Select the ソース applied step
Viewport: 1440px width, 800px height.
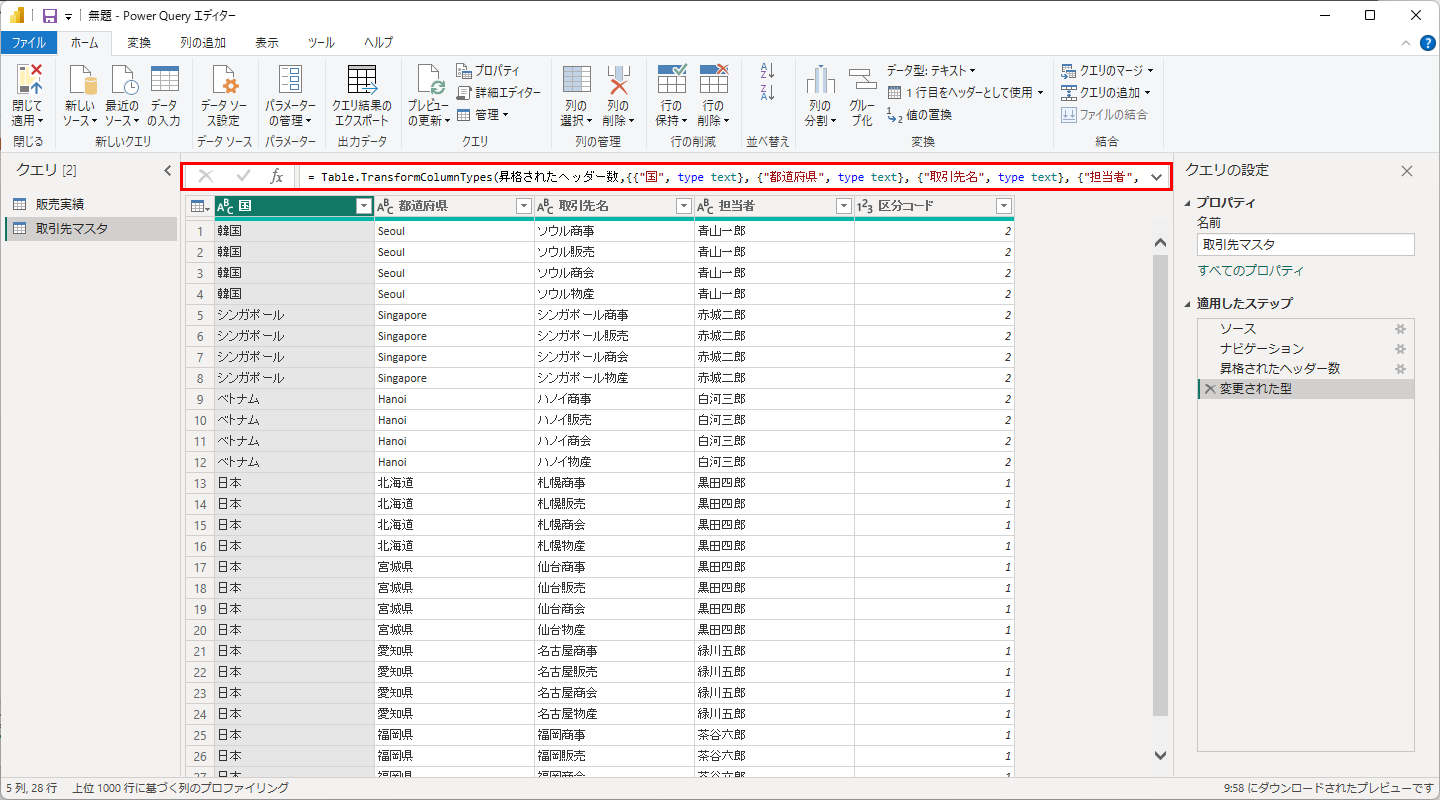(x=1305, y=329)
